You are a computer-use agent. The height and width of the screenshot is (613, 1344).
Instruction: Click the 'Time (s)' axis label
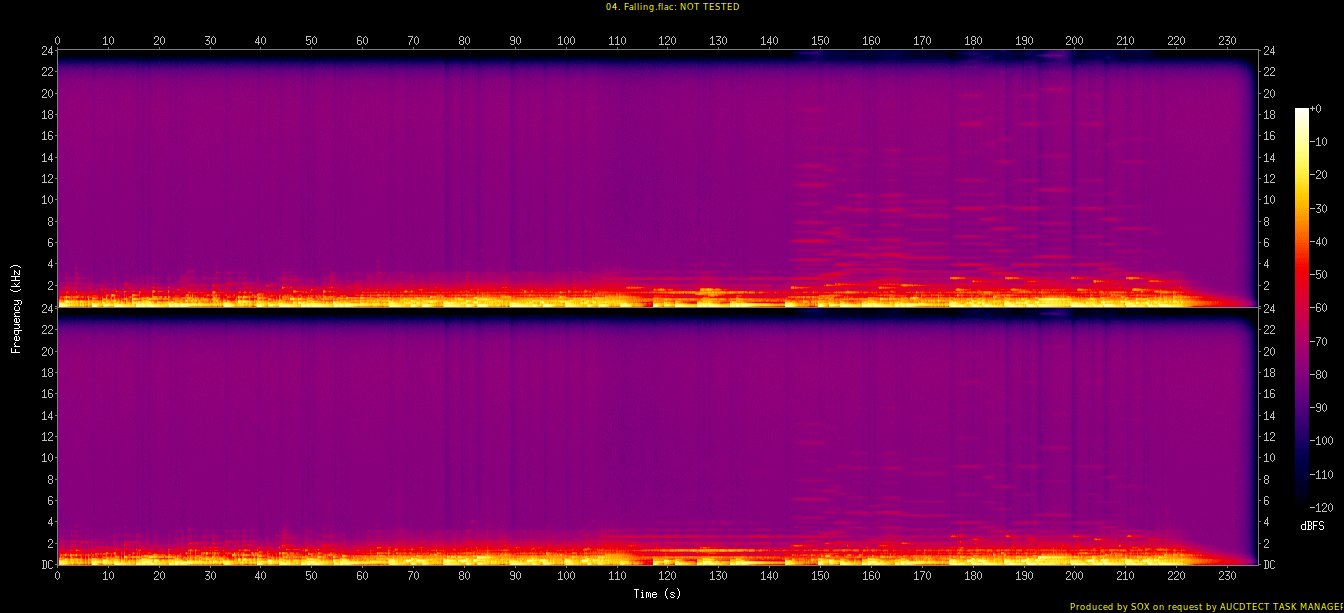click(x=657, y=594)
